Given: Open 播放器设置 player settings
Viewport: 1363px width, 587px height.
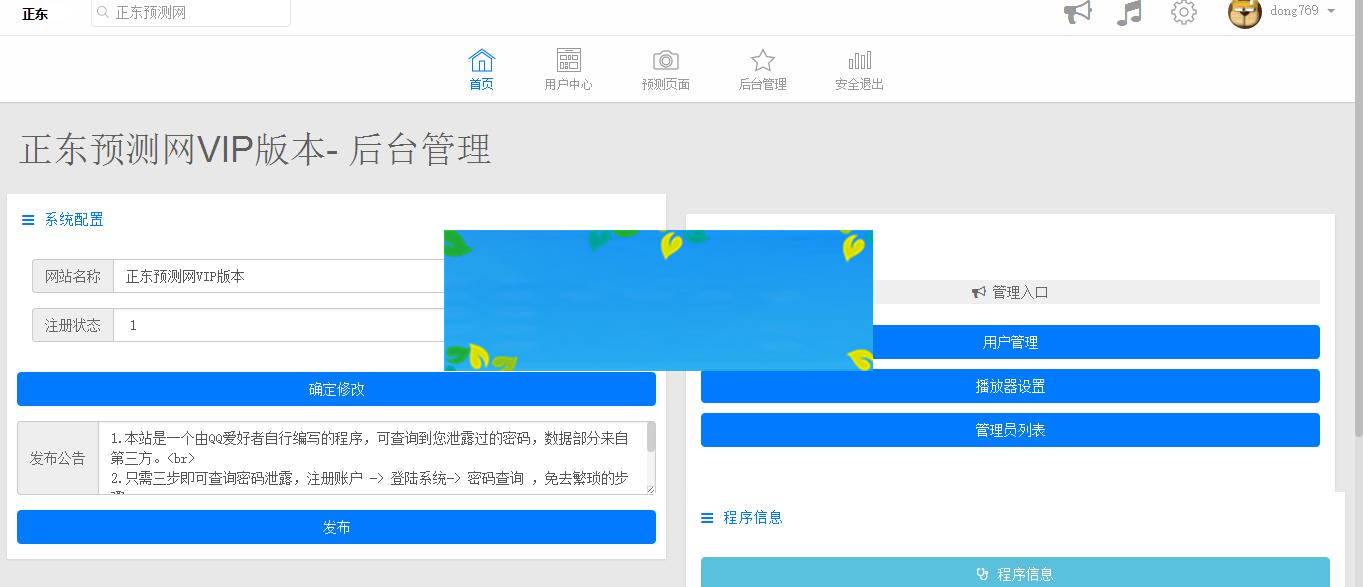Looking at the screenshot, I should click(x=1010, y=387).
